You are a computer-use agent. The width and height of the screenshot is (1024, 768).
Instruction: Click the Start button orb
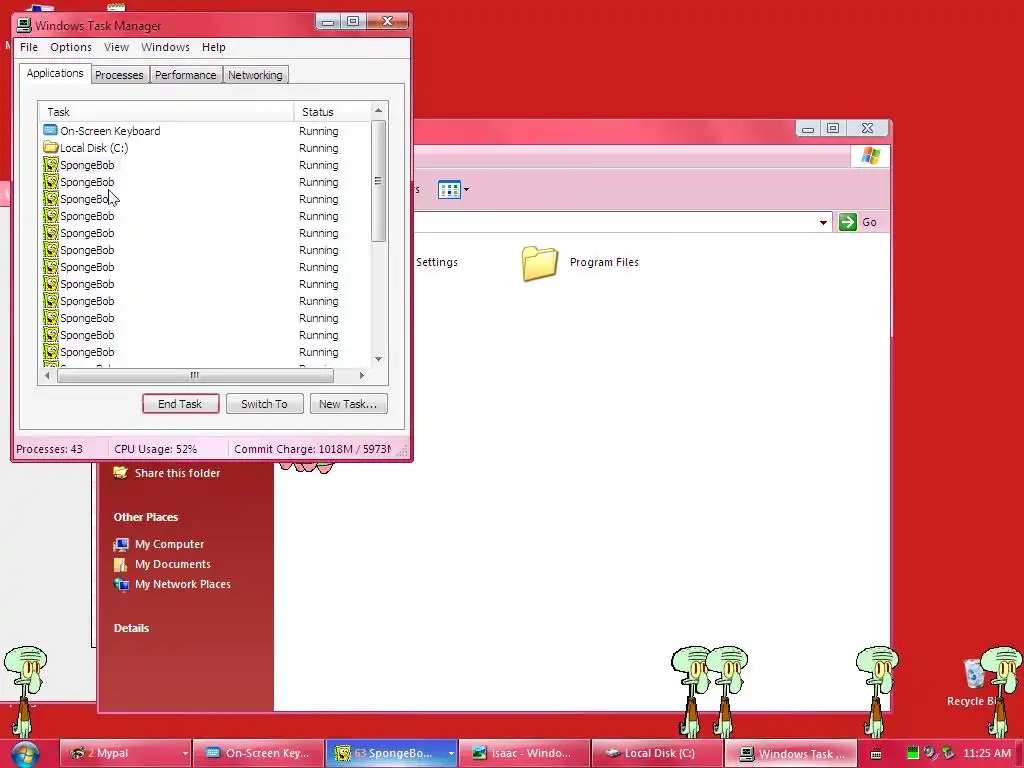tap(25, 754)
